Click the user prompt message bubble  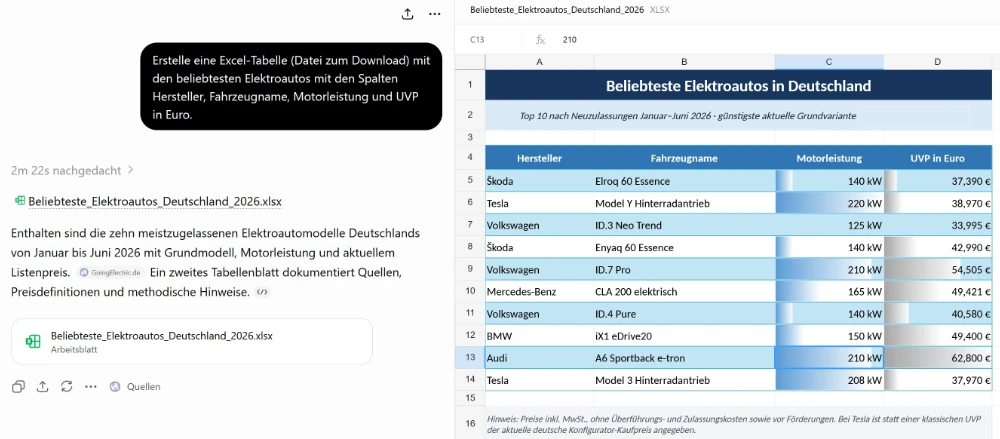click(291, 87)
